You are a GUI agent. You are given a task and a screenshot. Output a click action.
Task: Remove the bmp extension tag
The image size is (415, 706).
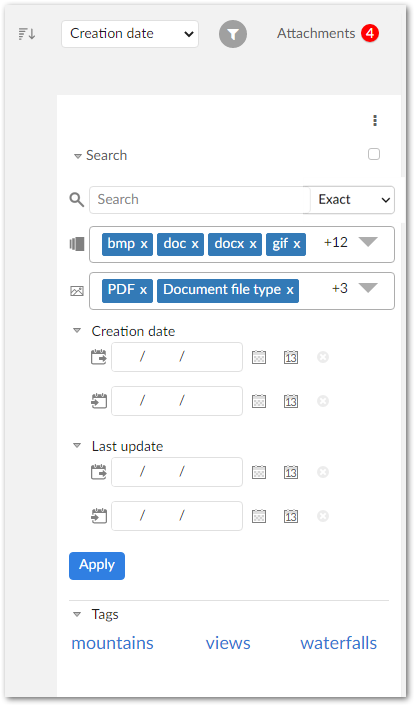point(144,244)
